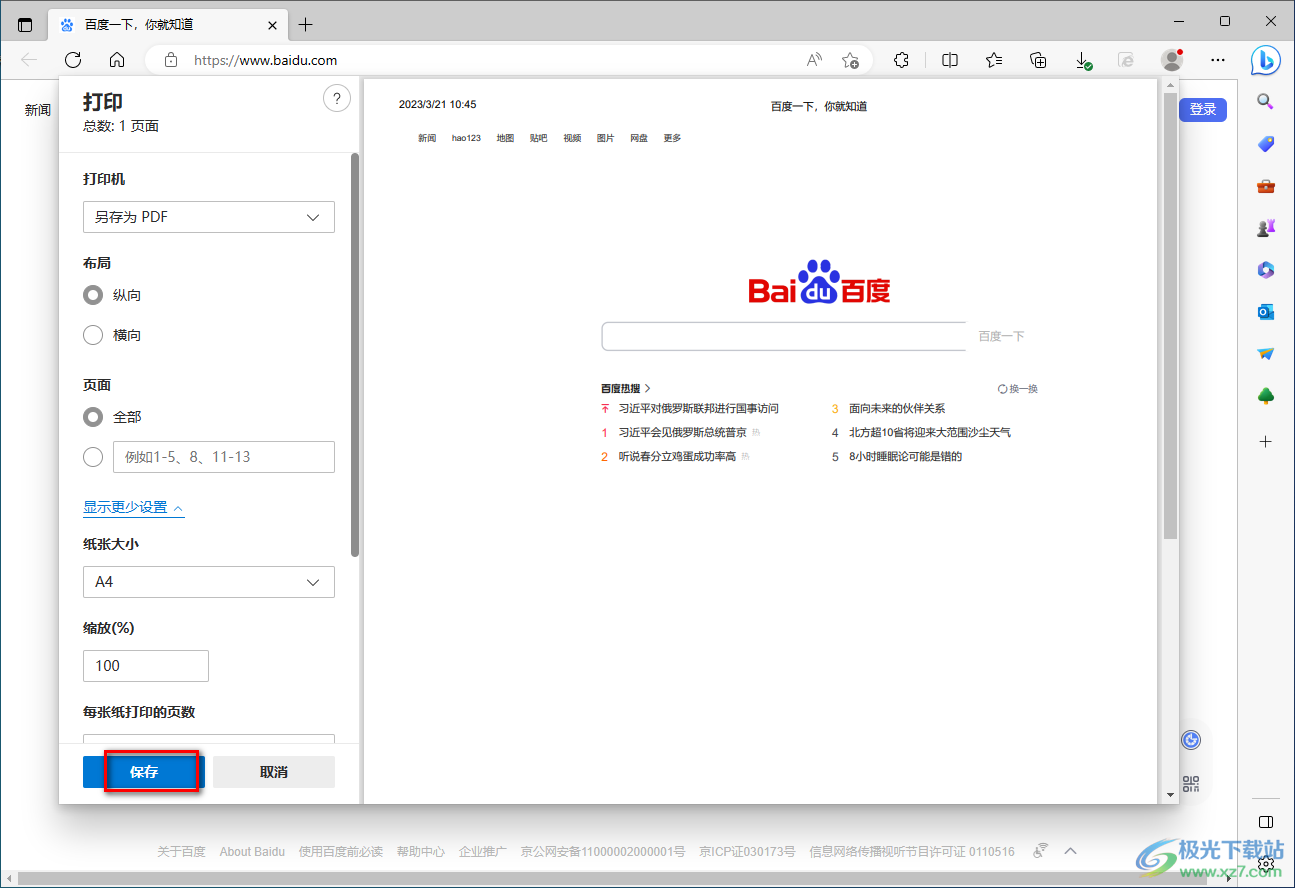
Task: Open the red toolbox tools icon
Action: [x=1265, y=186]
